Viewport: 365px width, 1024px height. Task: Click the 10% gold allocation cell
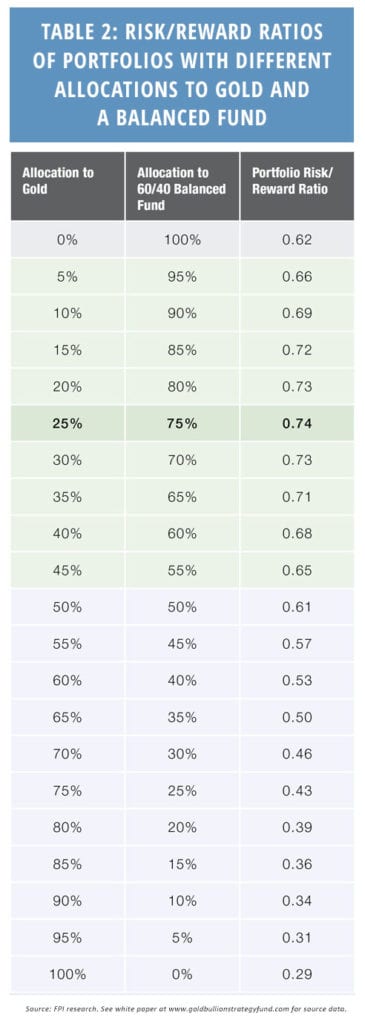[67, 313]
